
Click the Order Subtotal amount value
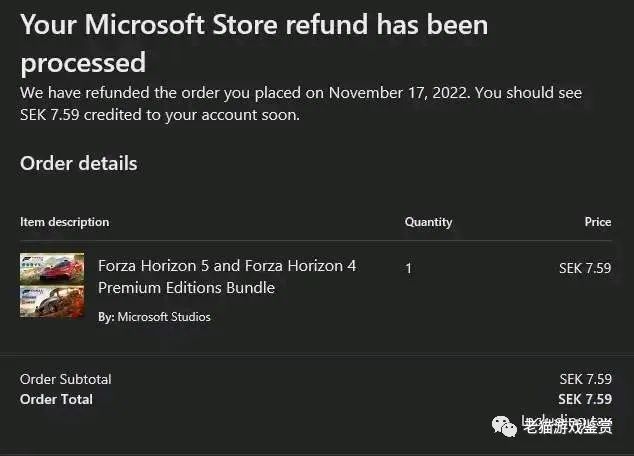click(x=585, y=379)
